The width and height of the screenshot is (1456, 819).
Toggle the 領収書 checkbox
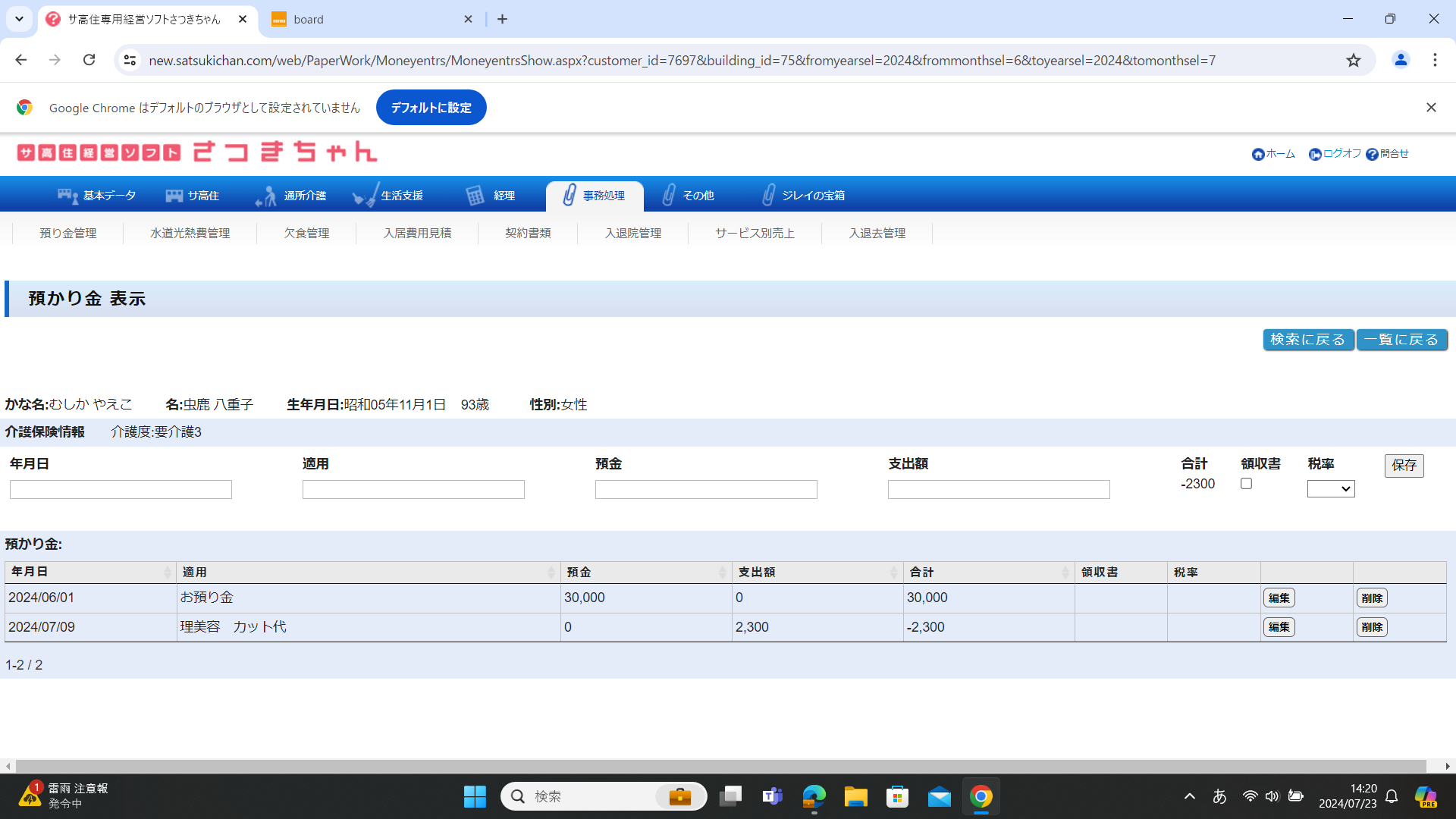click(x=1246, y=484)
